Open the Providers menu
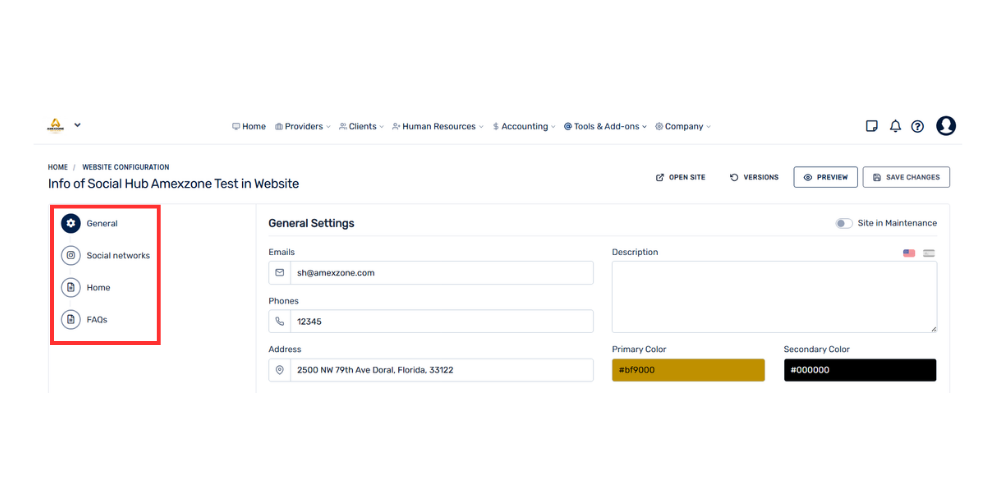This screenshot has height=500, width=1000. (303, 126)
